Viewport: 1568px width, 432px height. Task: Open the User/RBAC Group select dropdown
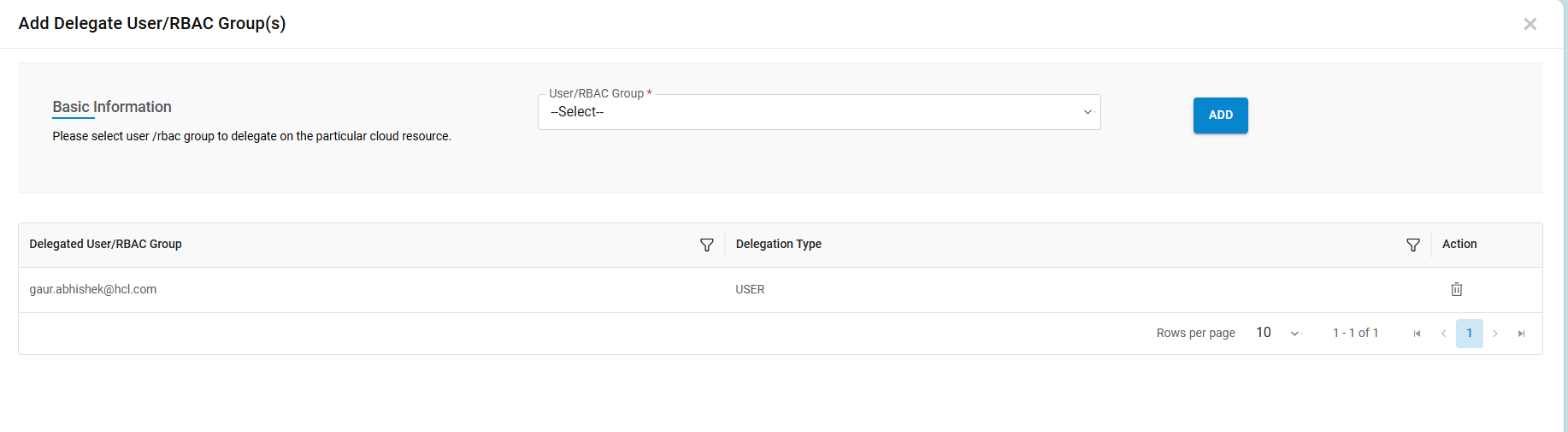818,112
